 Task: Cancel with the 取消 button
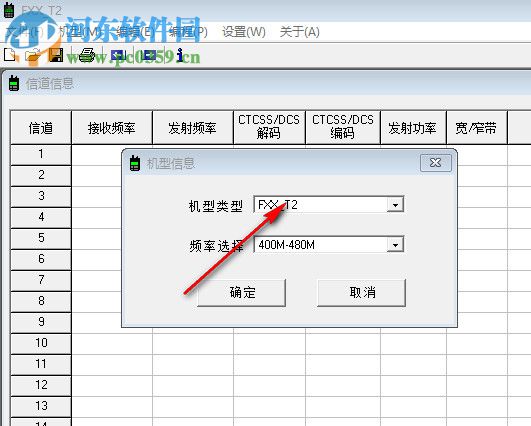[x=362, y=293]
